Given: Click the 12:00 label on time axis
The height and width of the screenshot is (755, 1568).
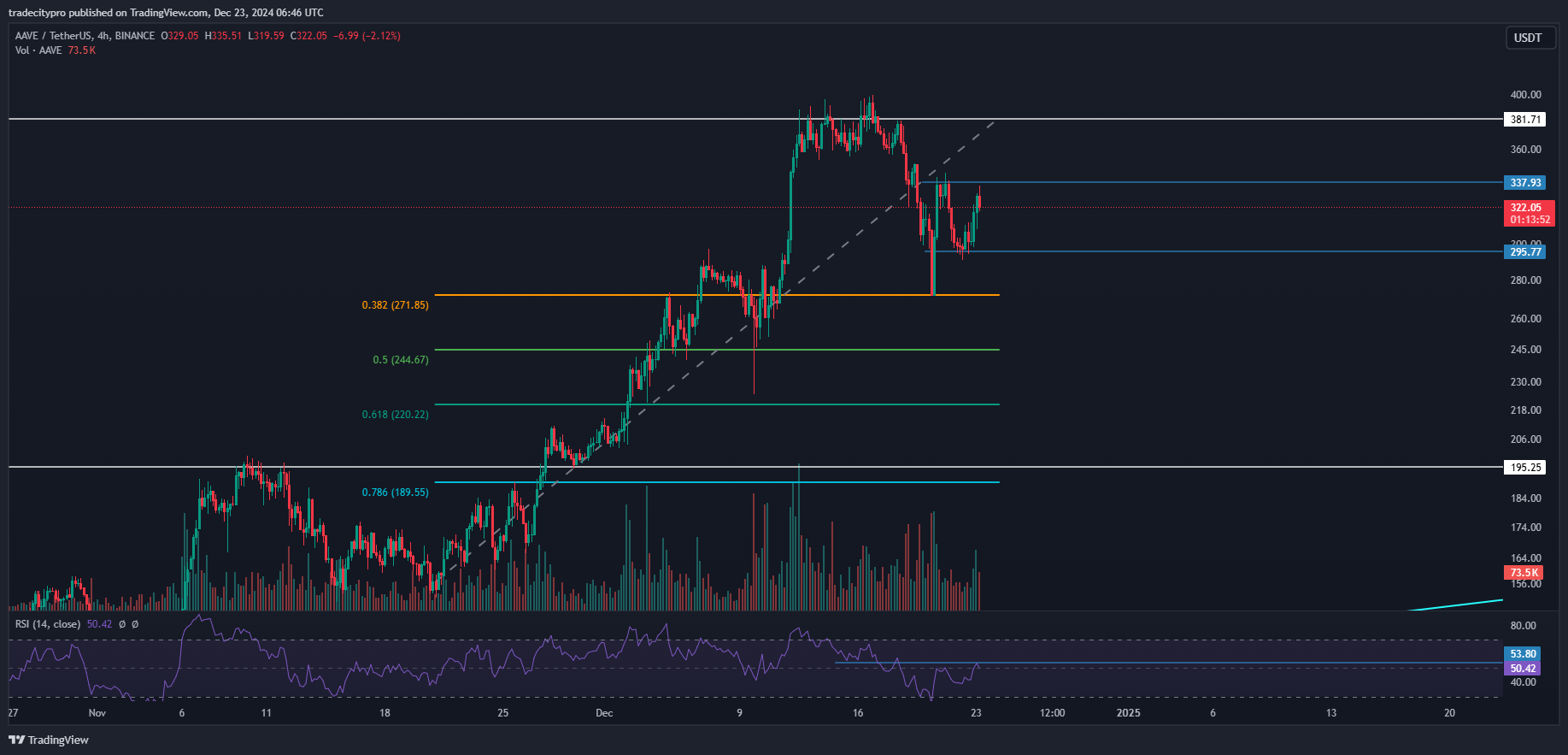Looking at the screenshot, I should [1053, 713].
